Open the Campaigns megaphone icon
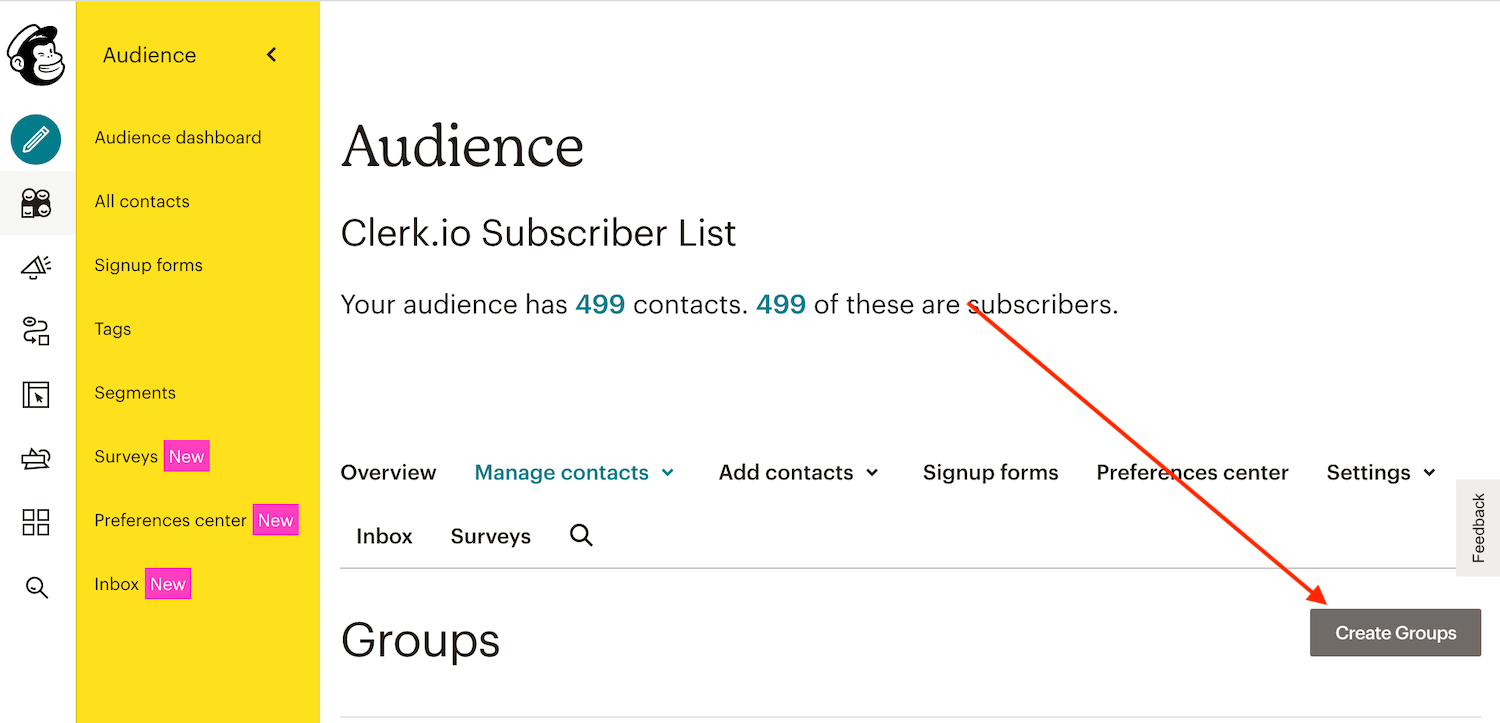The width and height of the screenshot is (1500, 723). pos(36,267)
